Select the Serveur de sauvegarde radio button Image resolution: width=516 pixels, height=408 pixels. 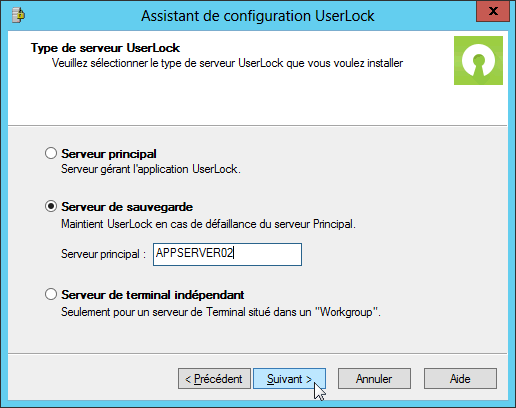[x=51, y=206]
